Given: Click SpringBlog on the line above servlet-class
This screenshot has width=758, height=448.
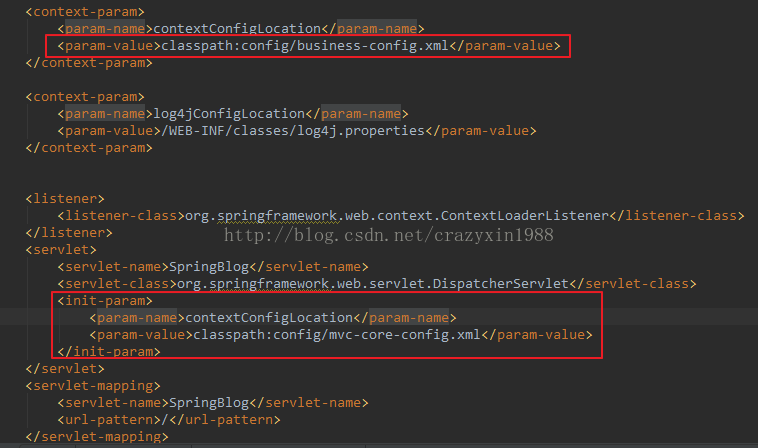Looking at the screenshot, I should (209, 267).
